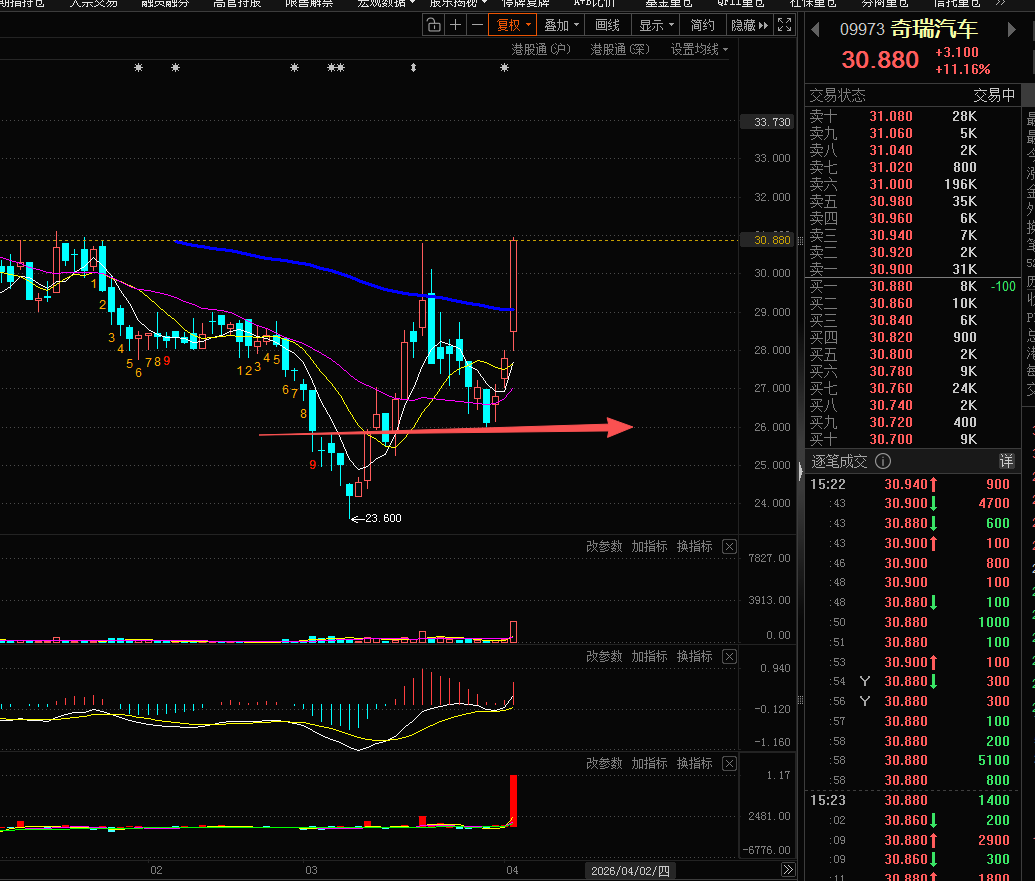Image resolution: width=1035 pixels, height=881 pixels.
Task: Click the double-star event marker
Action: (x=336, y=67)
